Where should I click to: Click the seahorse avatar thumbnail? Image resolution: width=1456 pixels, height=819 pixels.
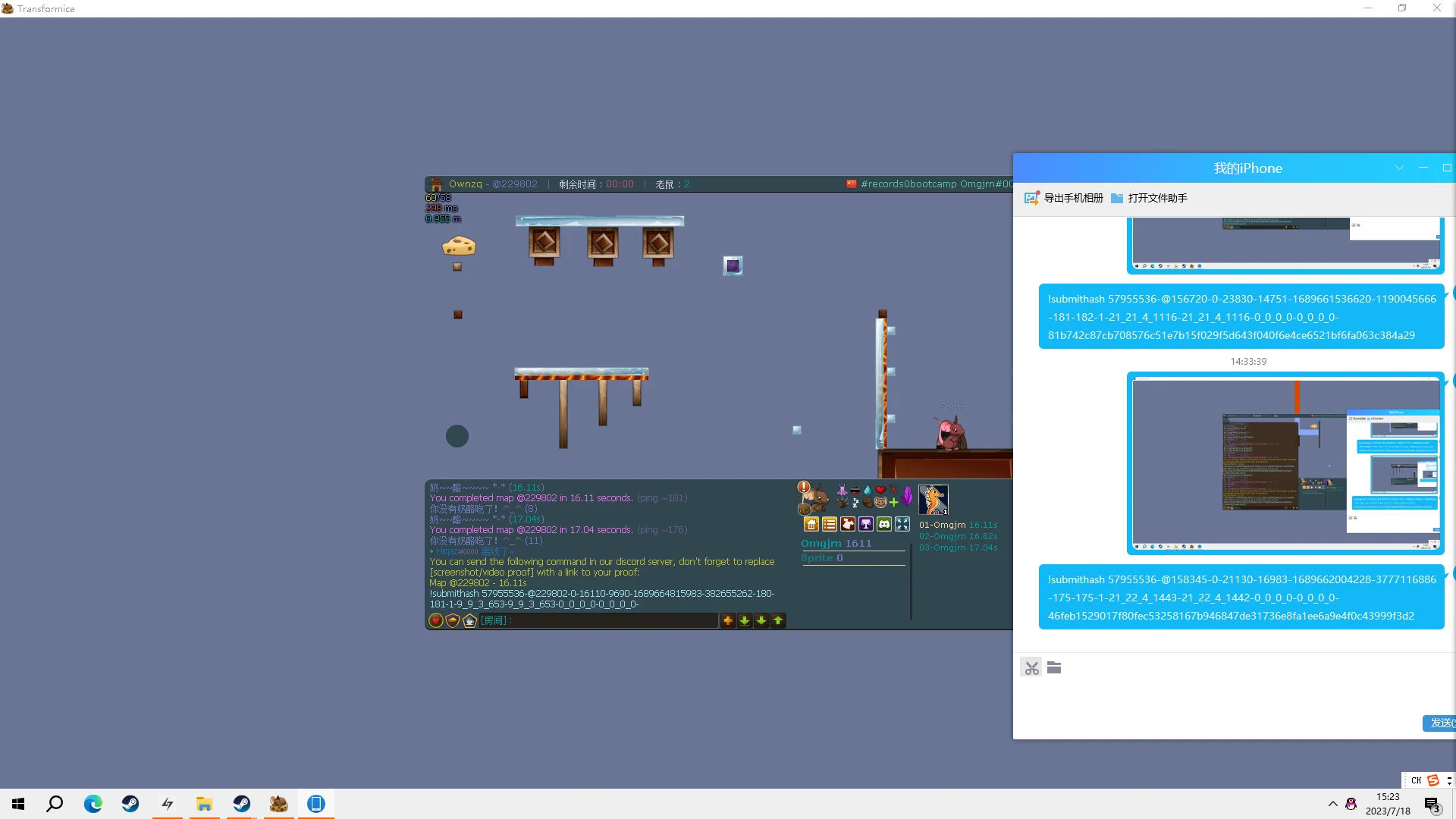click(934, 500)
